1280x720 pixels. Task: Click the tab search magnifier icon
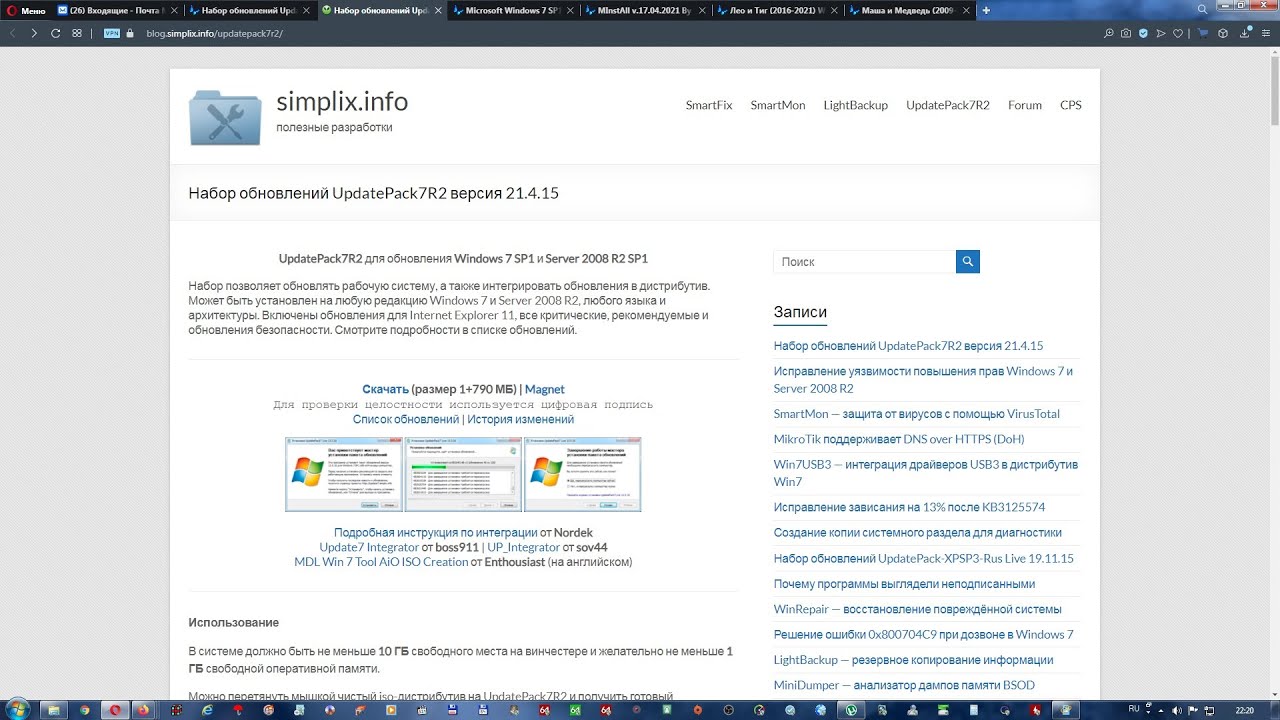[1202, 10]
